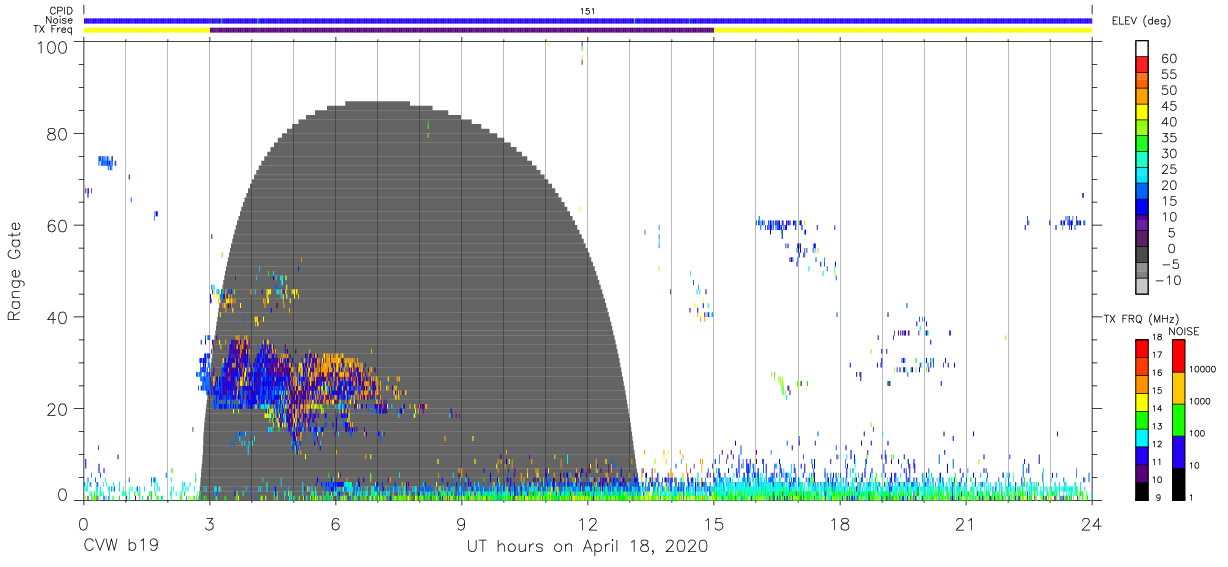Image resolution: width=1228 pixels, height=567 pixels.
Task: Click the '21' tick label on time axis
Action: pos(965,523)
